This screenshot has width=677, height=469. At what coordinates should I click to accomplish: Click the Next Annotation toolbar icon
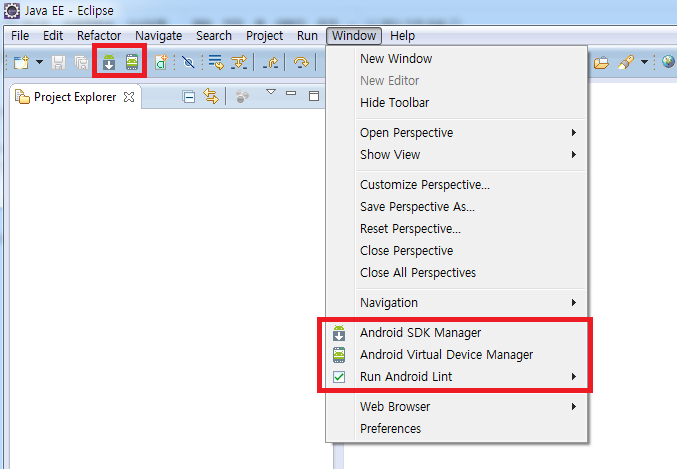coord(216,62)
